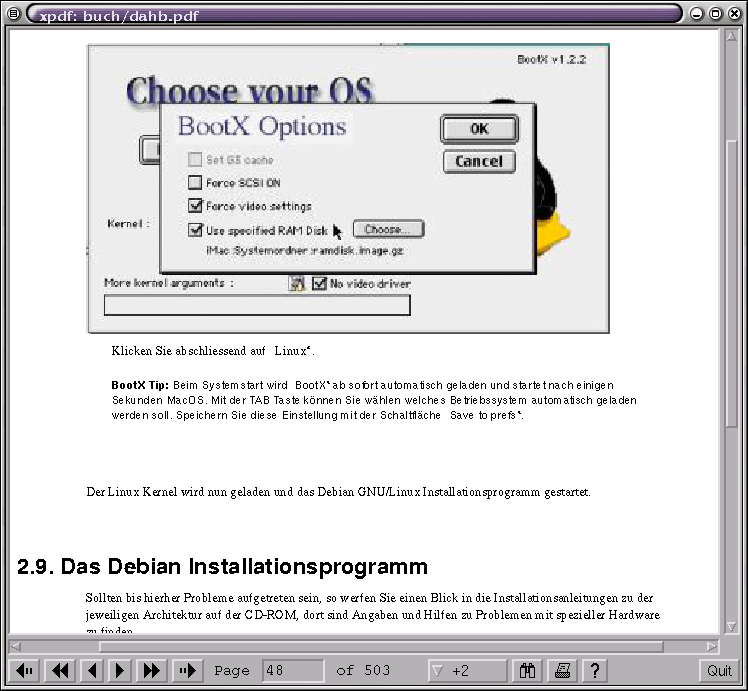Toggle the Force video settings checkbox

coord(195,206)
